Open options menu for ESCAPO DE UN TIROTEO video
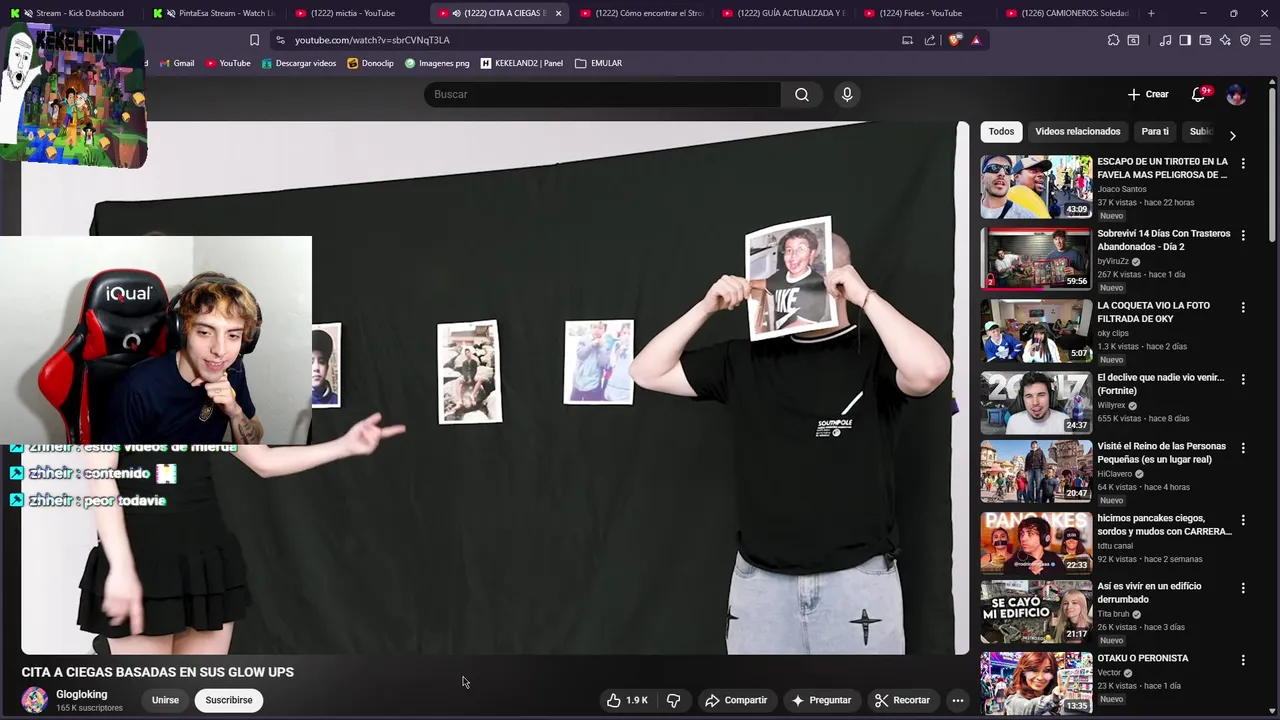 coord(1243,163)
